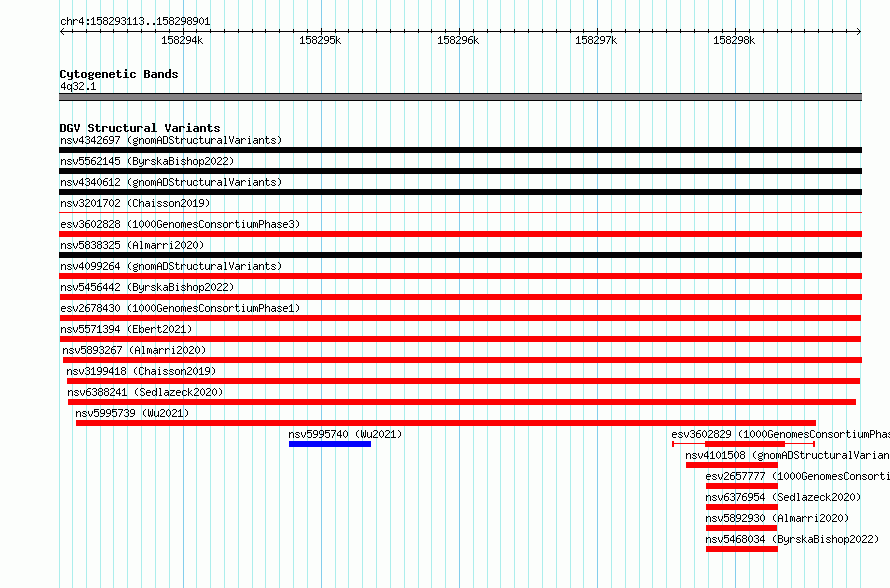Open esv2678430 1000GenomesConsortiumPhase1 label
This screenshot has height=588, width=890.
[x=180, y=308]
